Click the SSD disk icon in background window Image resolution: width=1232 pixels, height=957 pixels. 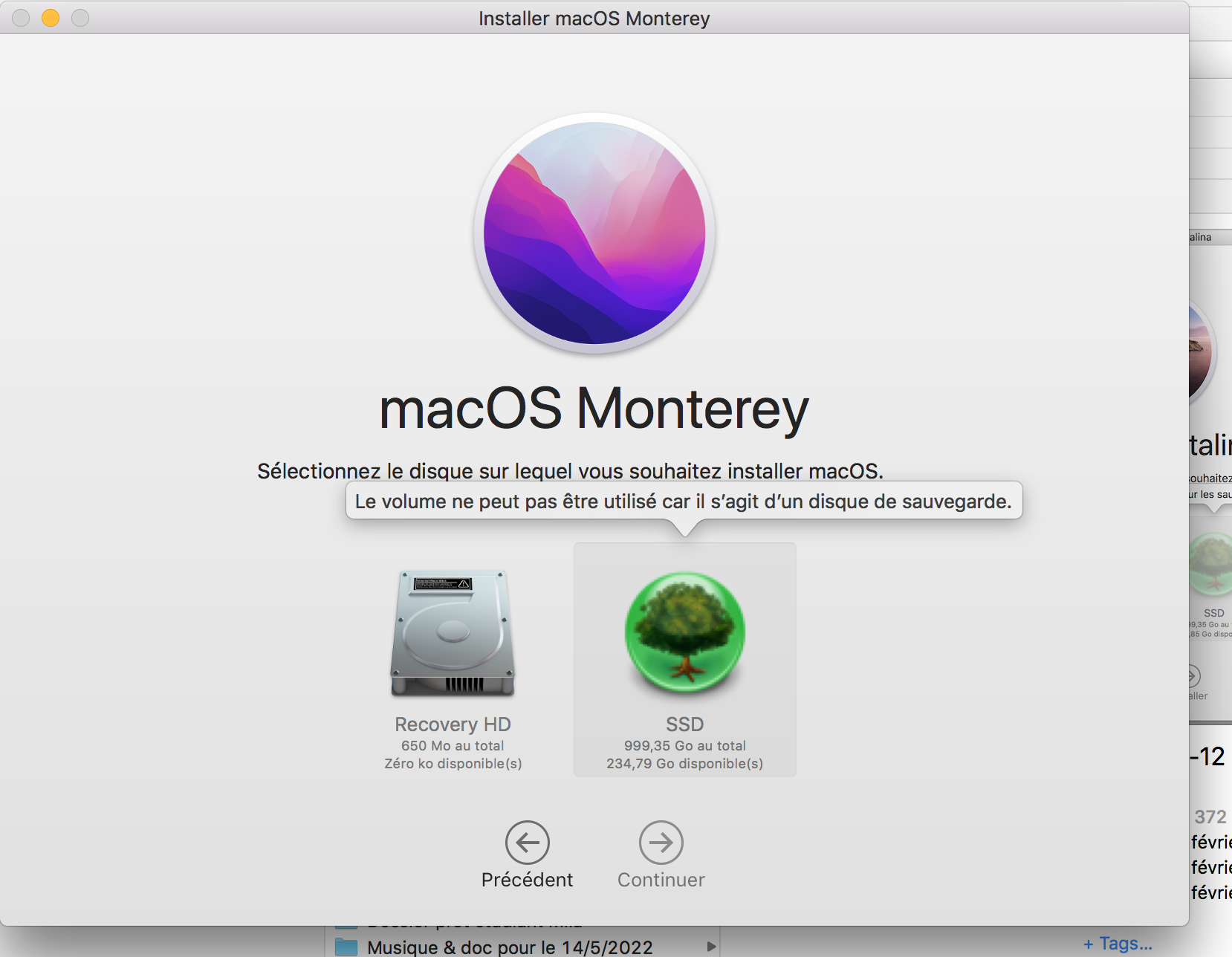[x=1211, y=565]
